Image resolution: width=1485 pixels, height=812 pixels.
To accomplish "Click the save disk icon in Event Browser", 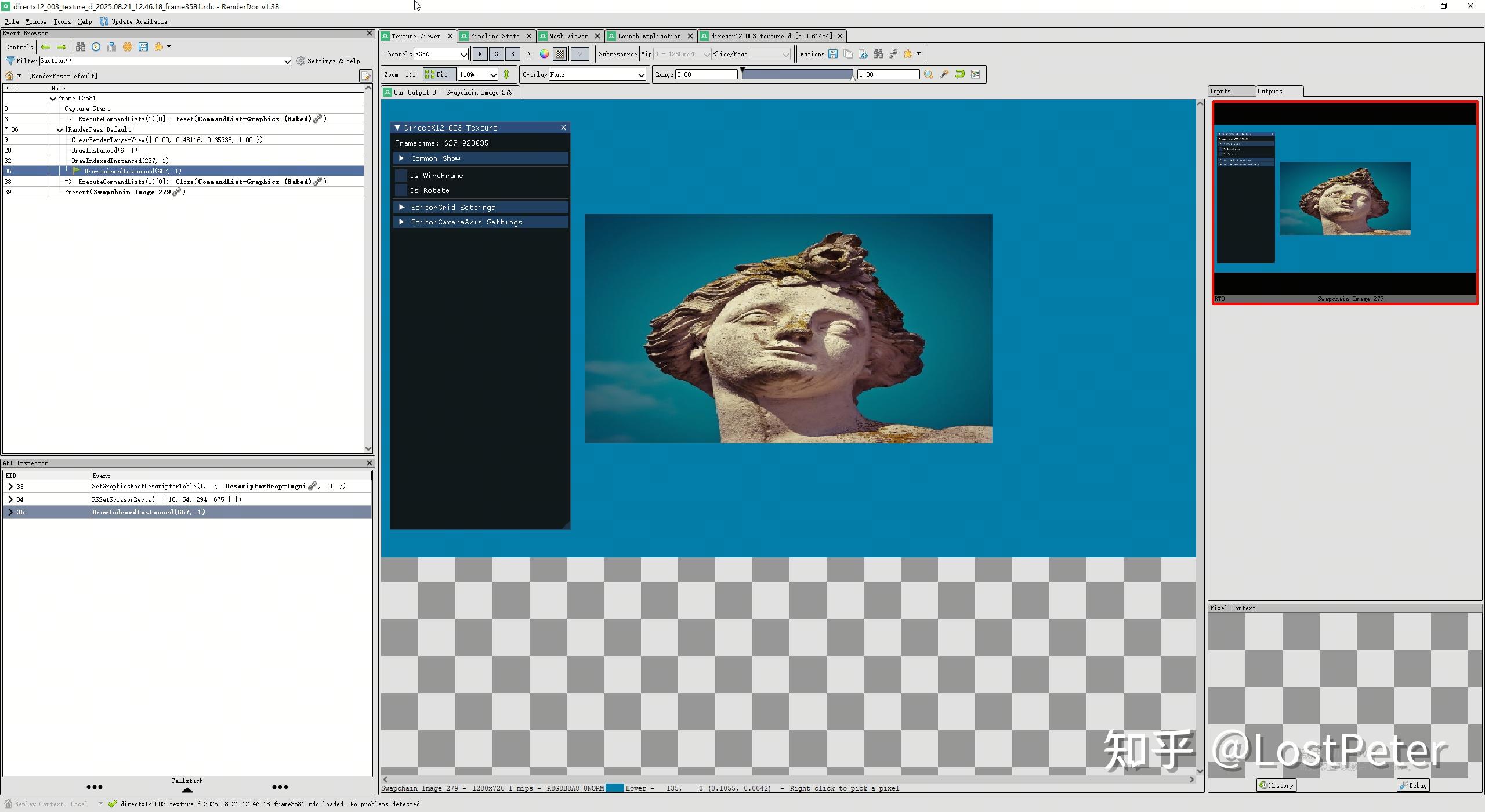I will tap(143, 47).
